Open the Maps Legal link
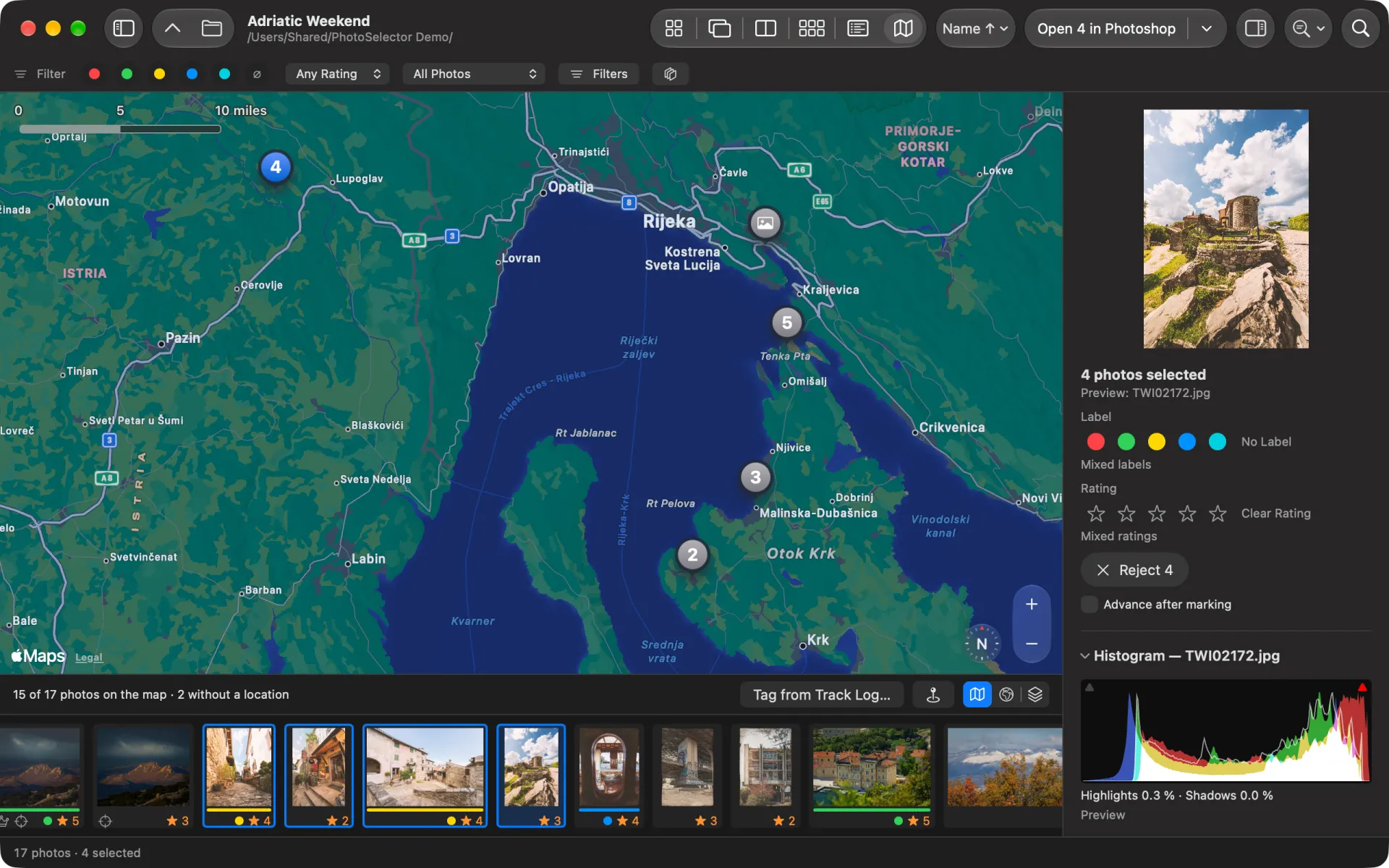The width and height of the screenshot is (1389, 868). (89, 658)
